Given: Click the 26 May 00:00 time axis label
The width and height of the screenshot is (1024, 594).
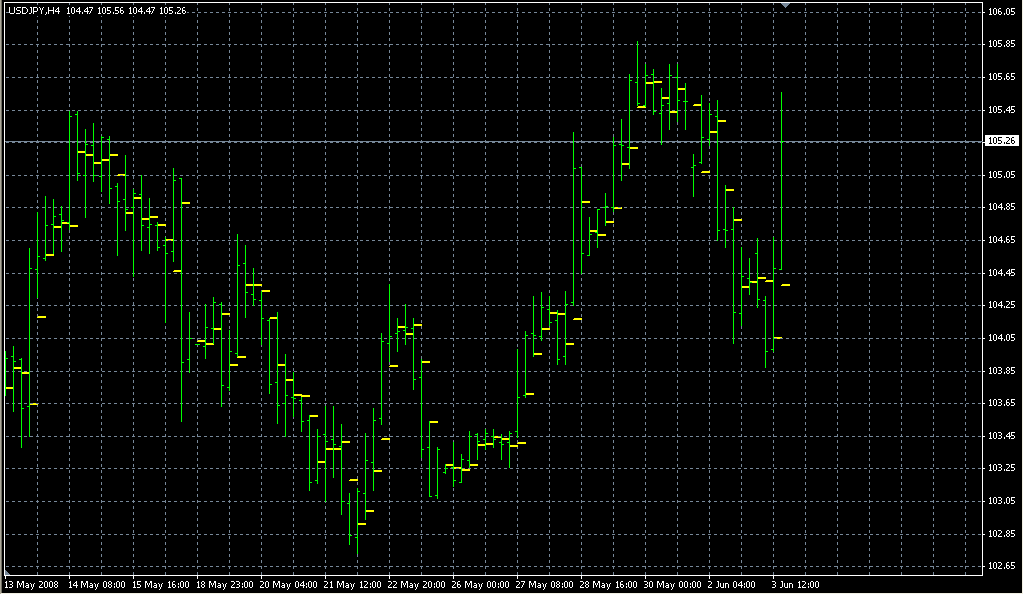Looking at the screenshot, I should coord(480,584).
